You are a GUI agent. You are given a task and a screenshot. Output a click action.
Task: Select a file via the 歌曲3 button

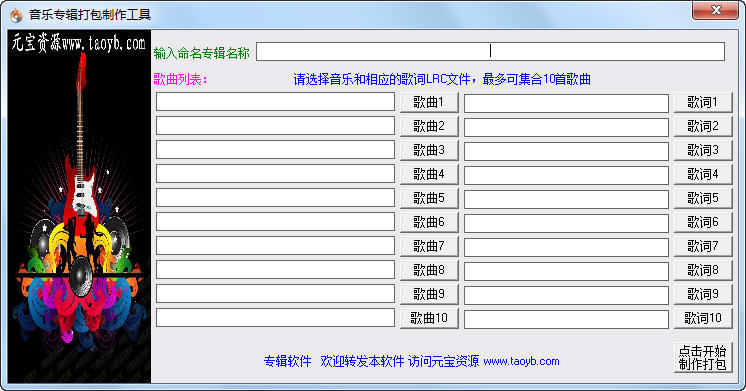pyautogui.click(x=429, y=150)
